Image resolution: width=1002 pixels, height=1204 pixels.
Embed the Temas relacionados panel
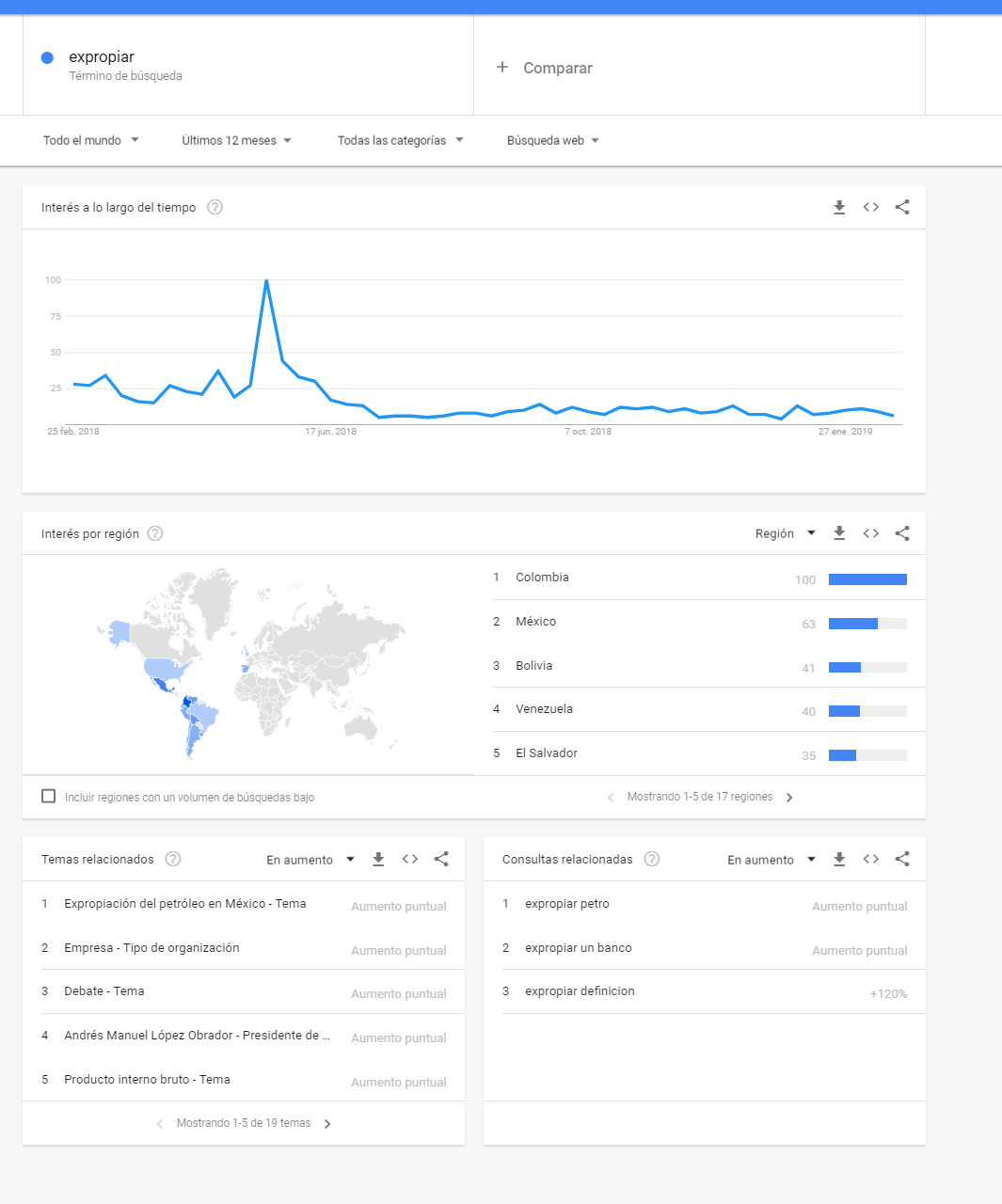[x=410, y=859]
